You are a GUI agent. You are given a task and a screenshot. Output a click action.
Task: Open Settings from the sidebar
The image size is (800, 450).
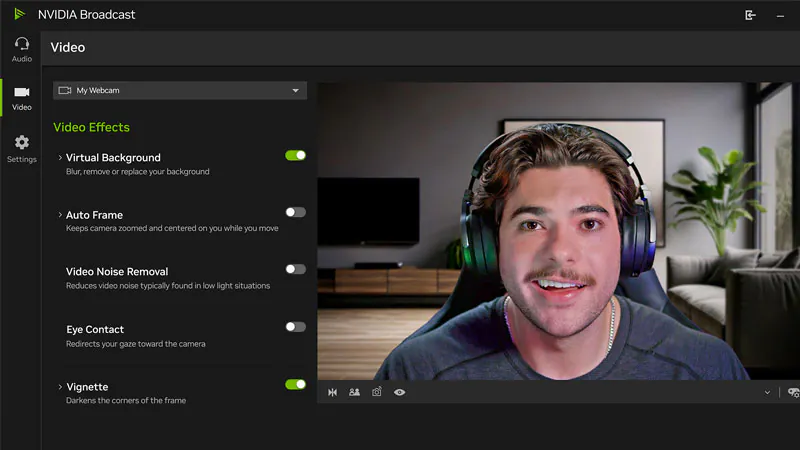coord(21,149)
